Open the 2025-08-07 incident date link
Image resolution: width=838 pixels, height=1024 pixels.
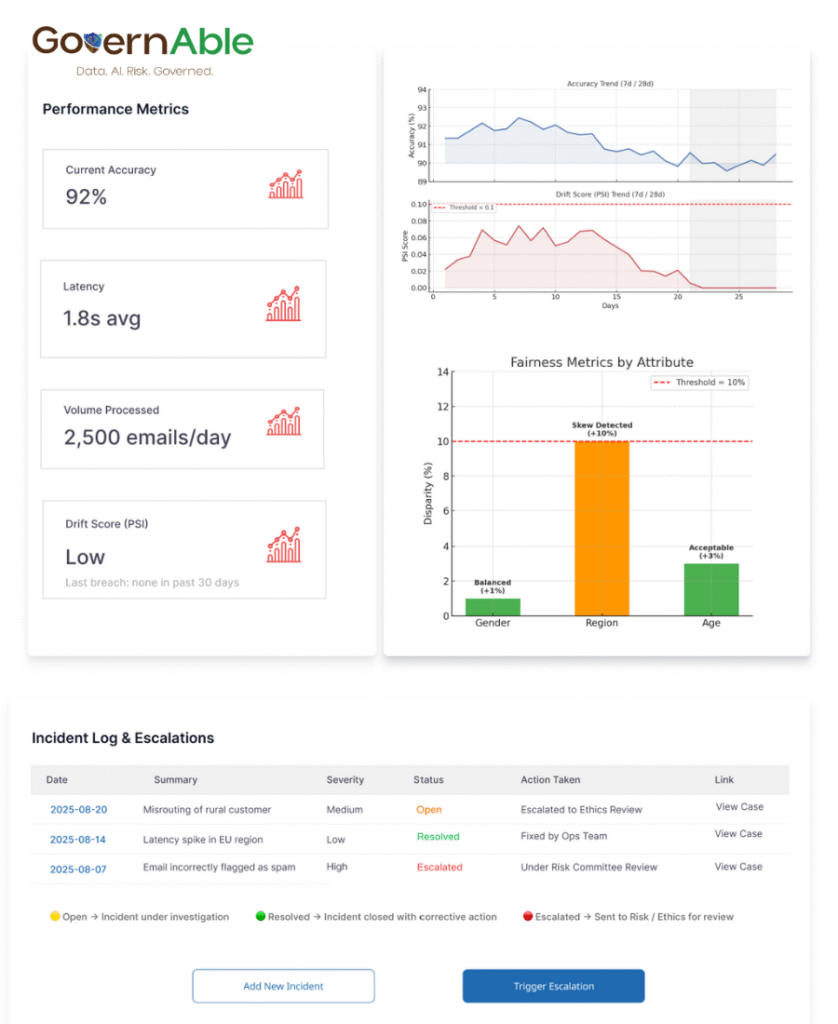[x=78, y=869]
